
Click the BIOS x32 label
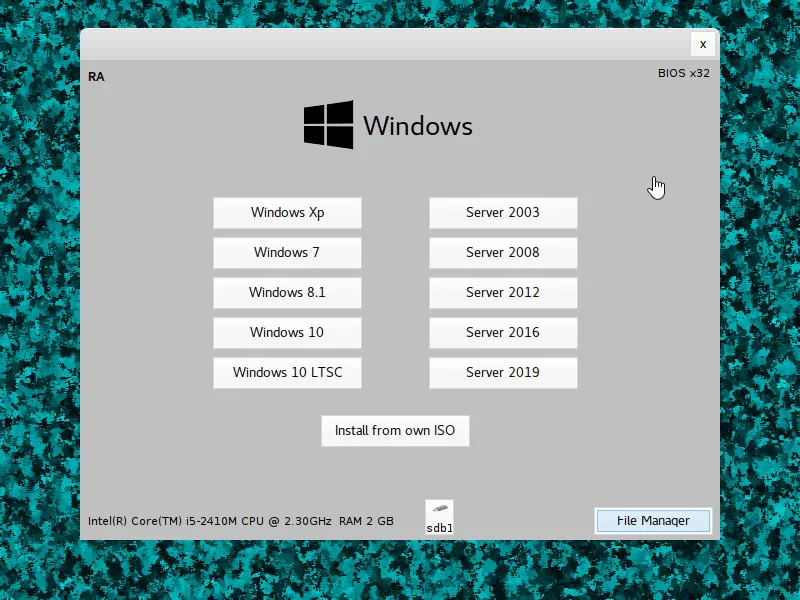click(x=683, y=73)
